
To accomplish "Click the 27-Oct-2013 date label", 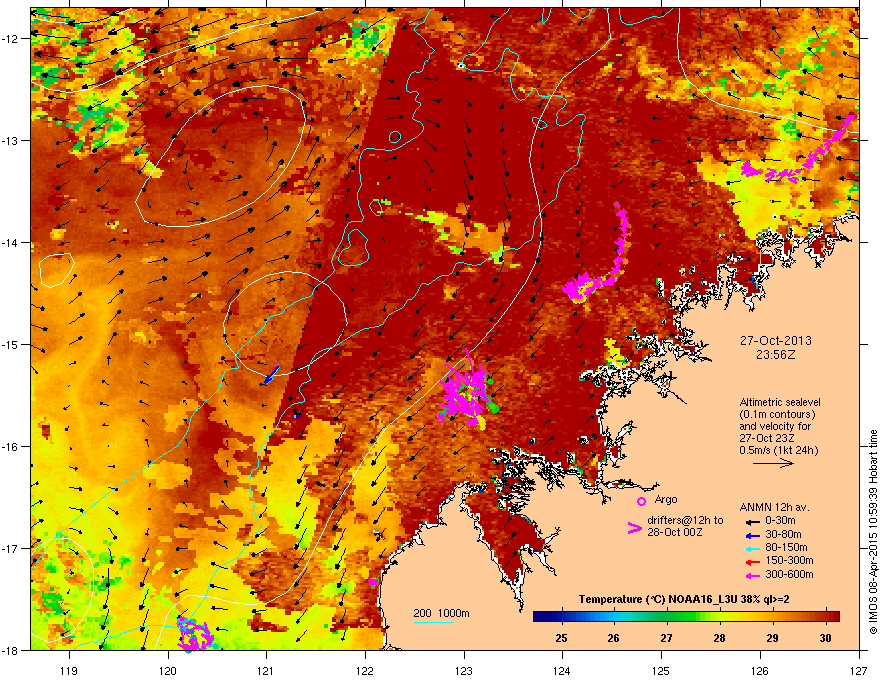I will click(x=776, y=341).
